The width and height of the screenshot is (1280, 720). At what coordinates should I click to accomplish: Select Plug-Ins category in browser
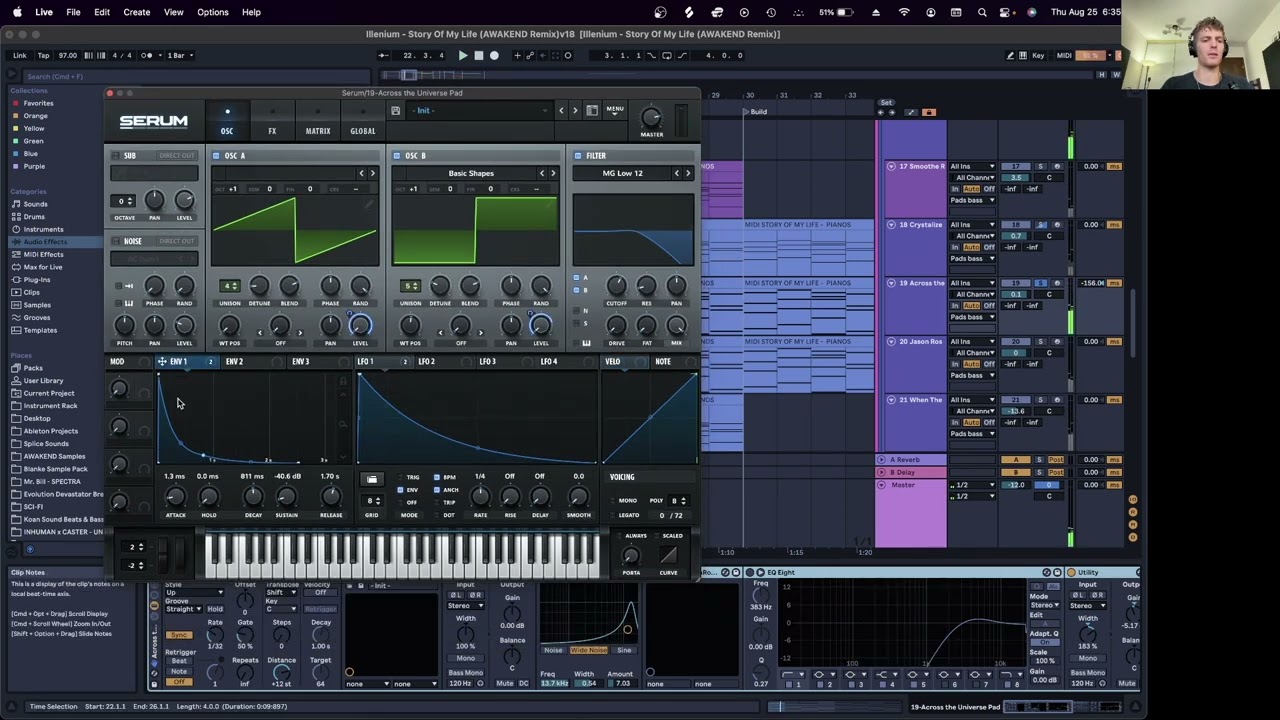[x=37, y=280]
